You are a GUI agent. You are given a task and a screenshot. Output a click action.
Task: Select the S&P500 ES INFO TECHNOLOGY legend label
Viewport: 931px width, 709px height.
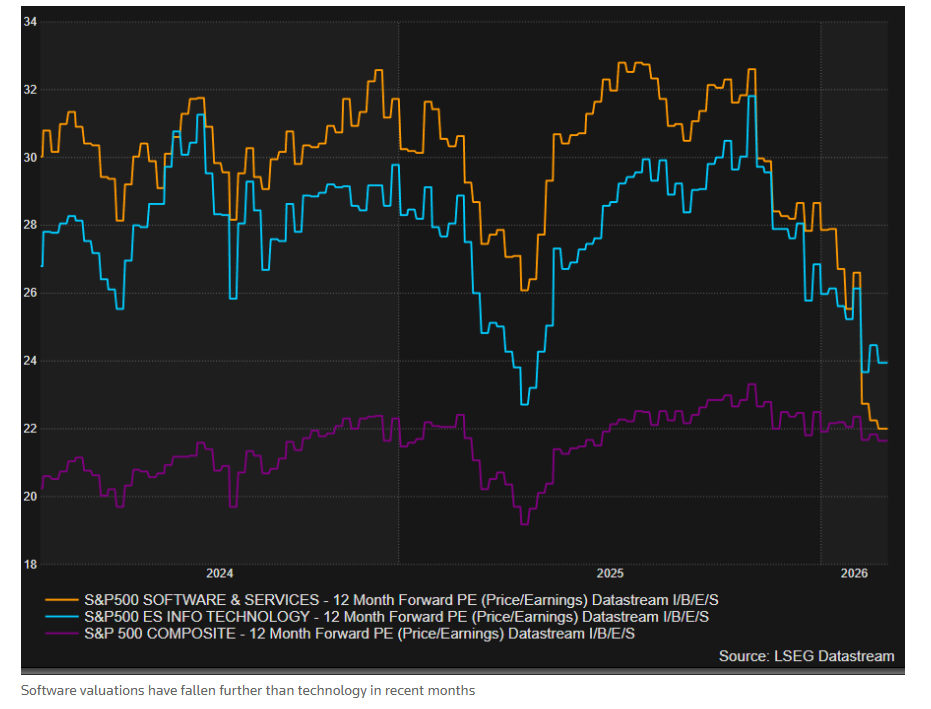[x=396, y=617]
